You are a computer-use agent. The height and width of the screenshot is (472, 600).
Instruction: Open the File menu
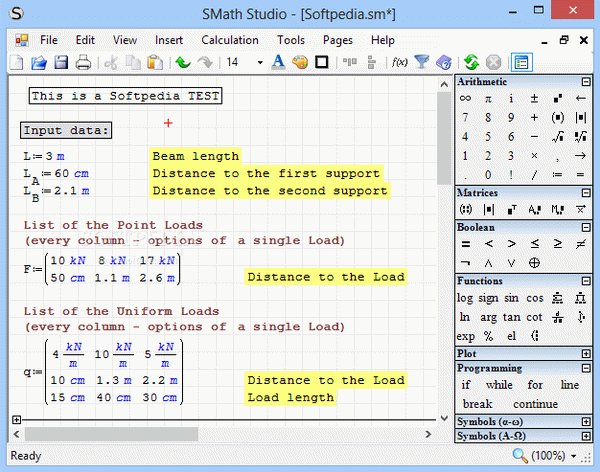coord(49,40)
